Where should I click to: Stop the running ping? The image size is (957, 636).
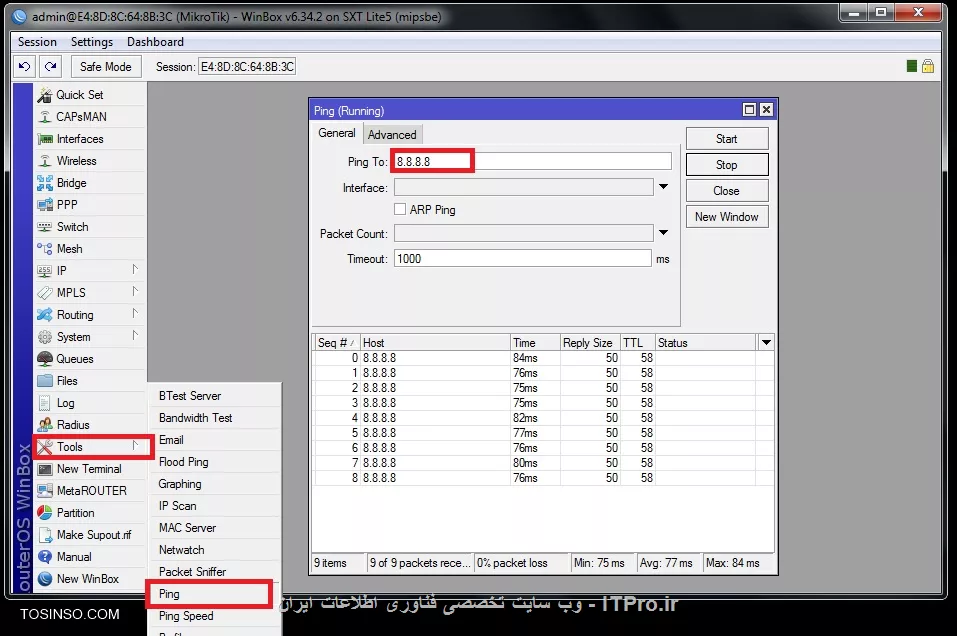click(727, 165)
